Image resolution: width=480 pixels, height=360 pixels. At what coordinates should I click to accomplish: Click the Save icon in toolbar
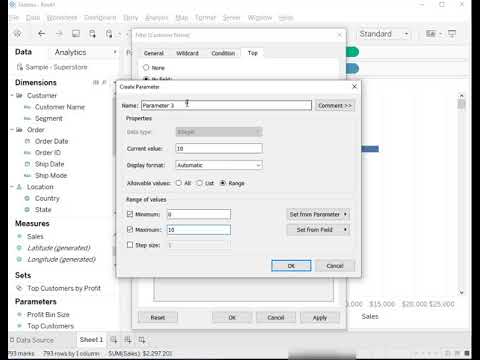point(76,34)
